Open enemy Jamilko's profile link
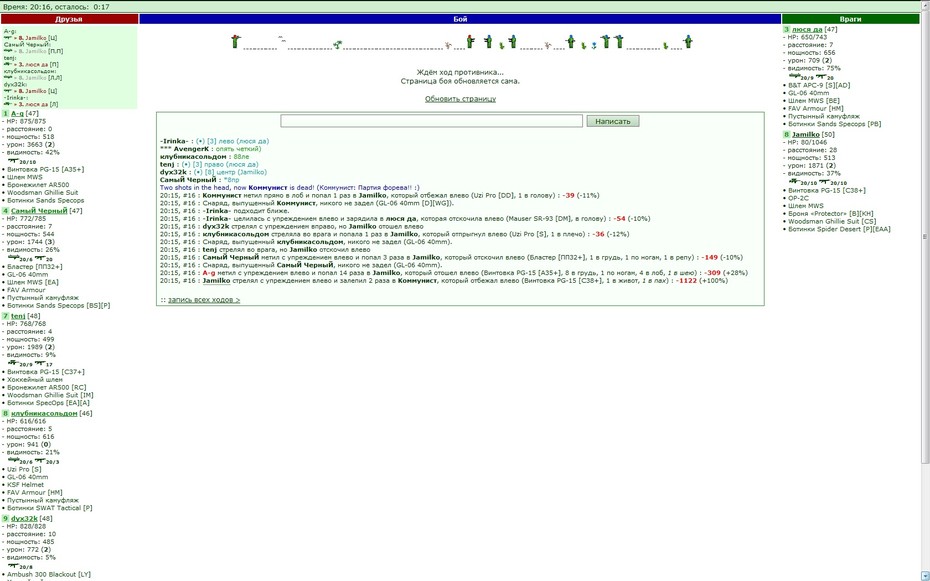 [x=805, y=135]
